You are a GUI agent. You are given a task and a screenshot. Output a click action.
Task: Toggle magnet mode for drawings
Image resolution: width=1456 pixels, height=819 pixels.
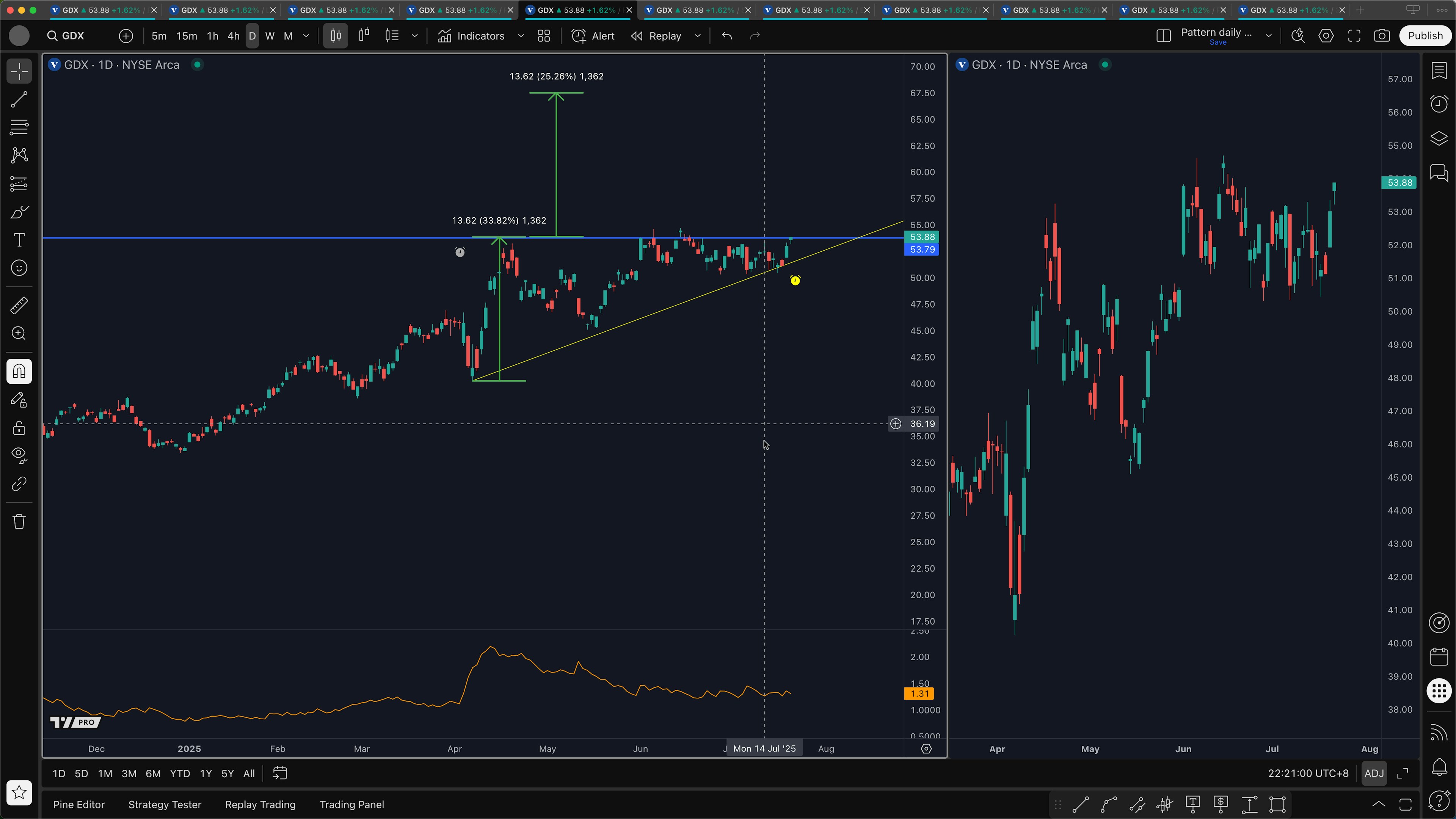(x=19, y=371)
